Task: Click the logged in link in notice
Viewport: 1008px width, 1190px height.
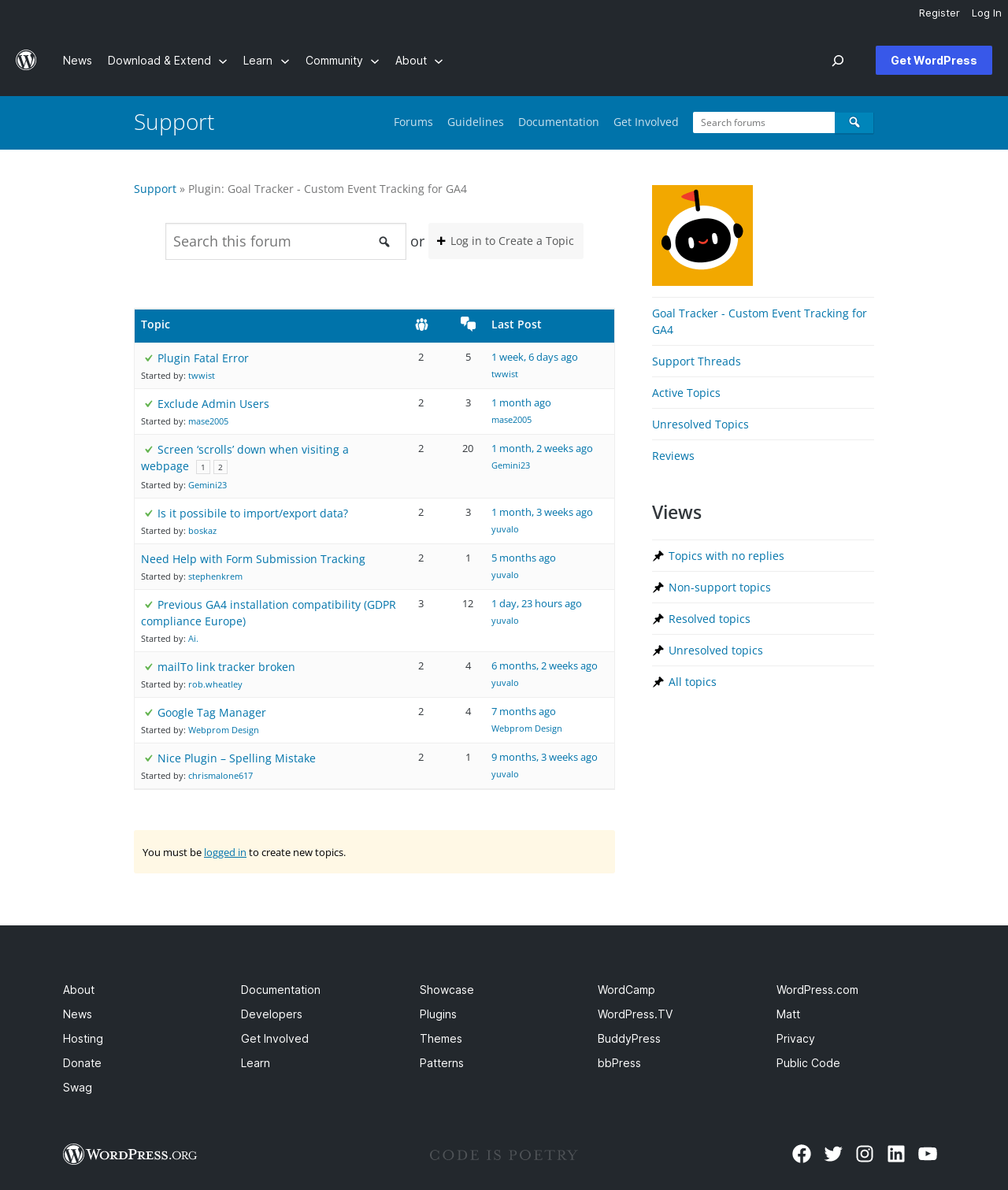Action: 225,852
